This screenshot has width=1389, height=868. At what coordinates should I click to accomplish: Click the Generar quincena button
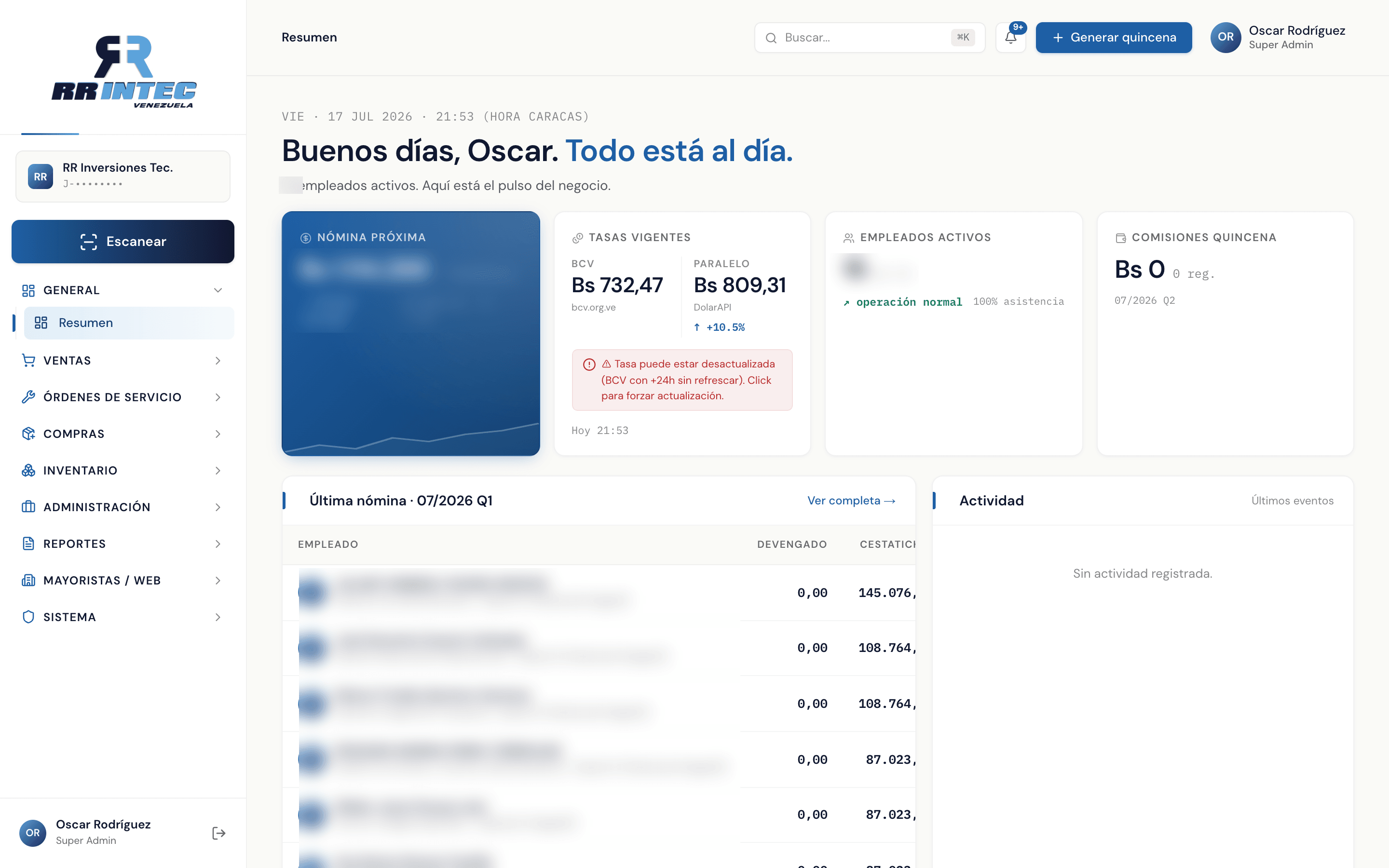tap(1114, 38)
